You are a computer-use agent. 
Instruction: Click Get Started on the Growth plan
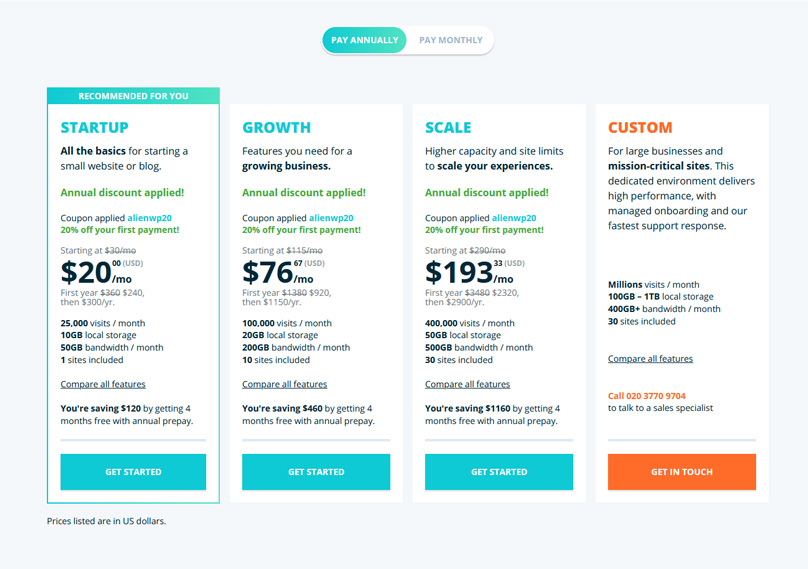pyautogui.click(x=316, y=472)
